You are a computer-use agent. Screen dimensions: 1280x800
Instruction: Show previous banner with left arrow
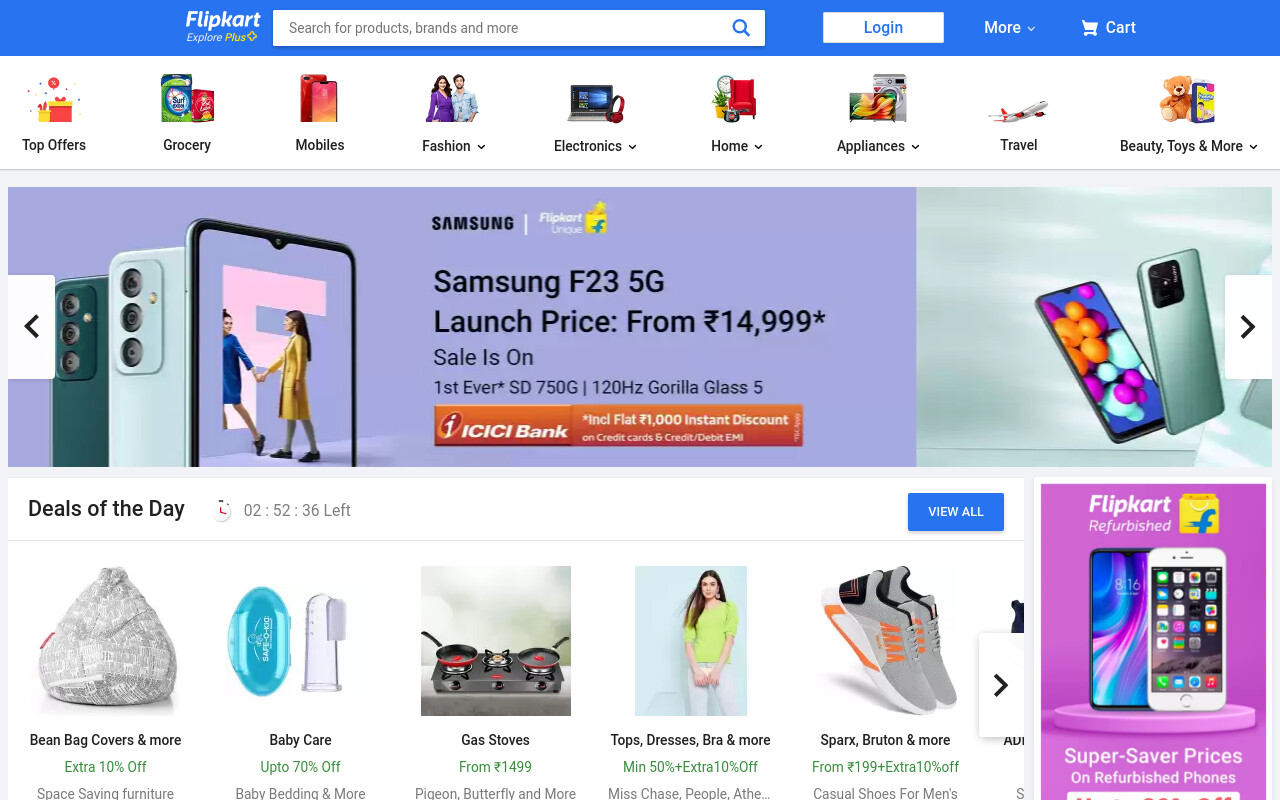[x=31, y=327]
